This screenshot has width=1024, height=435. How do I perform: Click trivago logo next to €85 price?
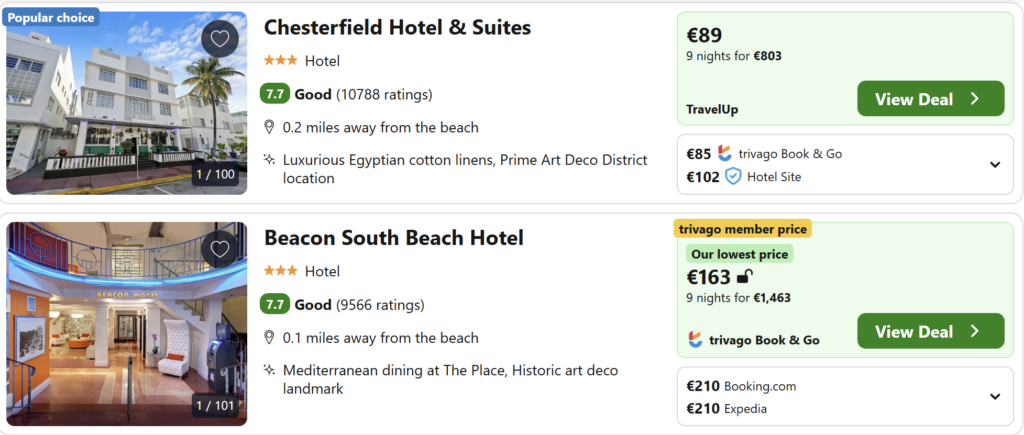[725, 153]
